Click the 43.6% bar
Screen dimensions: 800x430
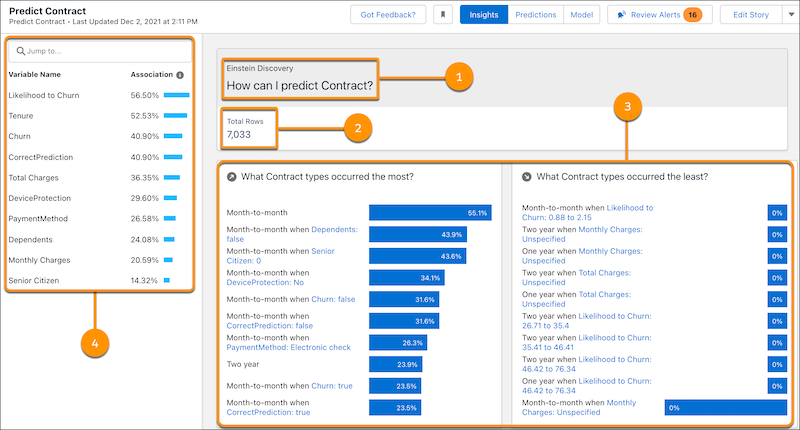pyautogui.click(x=417, y=256)
